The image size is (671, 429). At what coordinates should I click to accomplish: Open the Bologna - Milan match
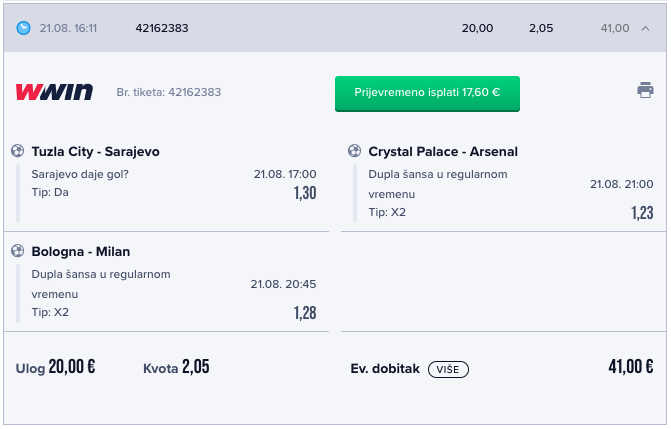[x=81, y=251]
